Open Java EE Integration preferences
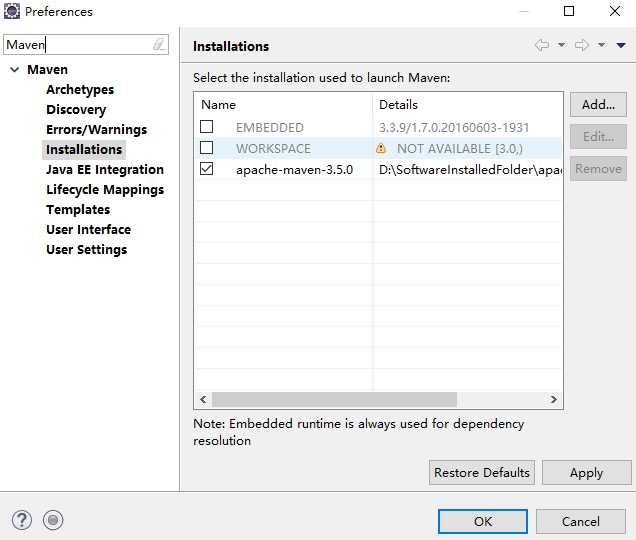 (105, 169)
